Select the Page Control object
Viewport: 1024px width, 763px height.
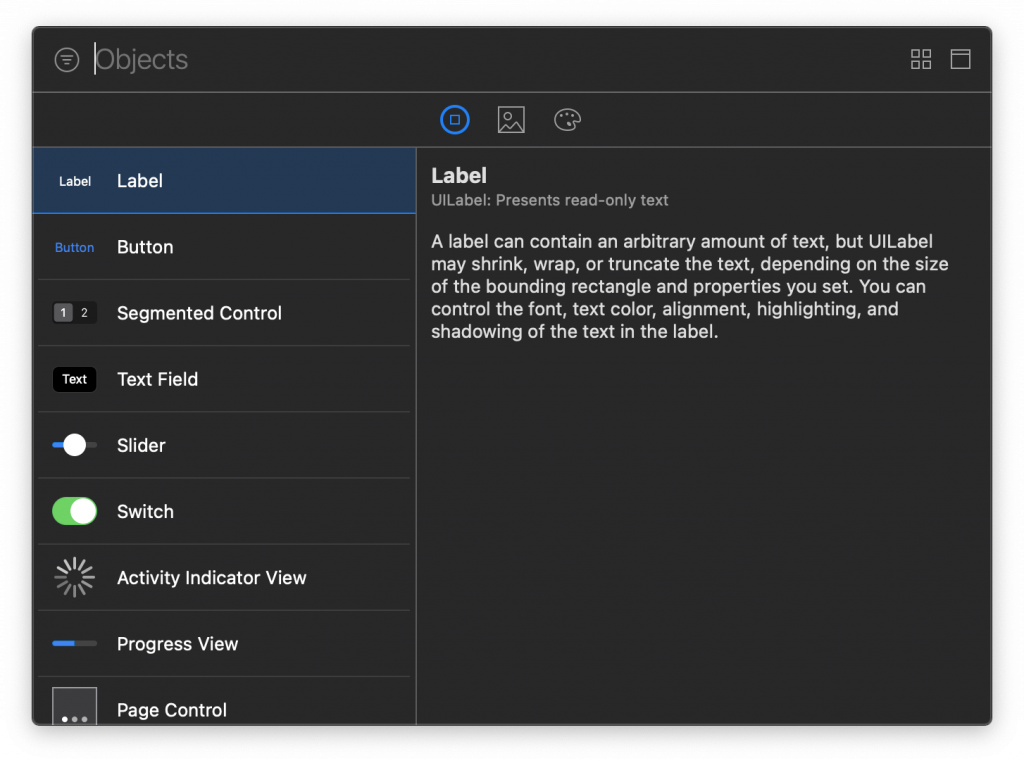[x=224, y=708]
